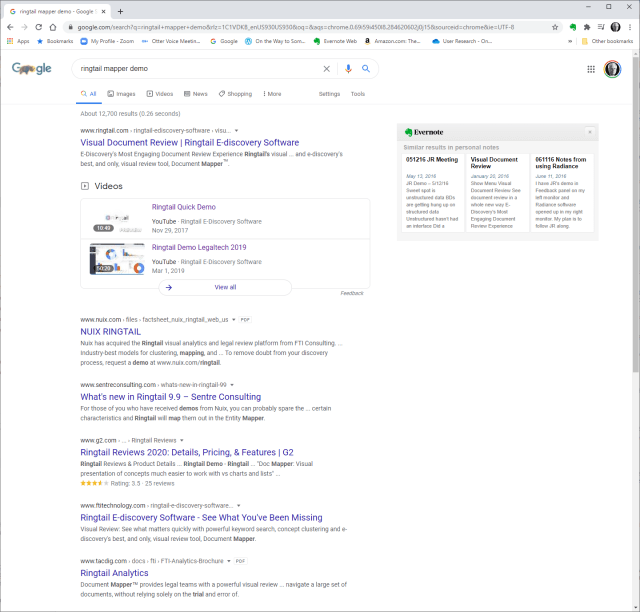Open the search Tools option

pyautogui.click(x=357, y=94)
